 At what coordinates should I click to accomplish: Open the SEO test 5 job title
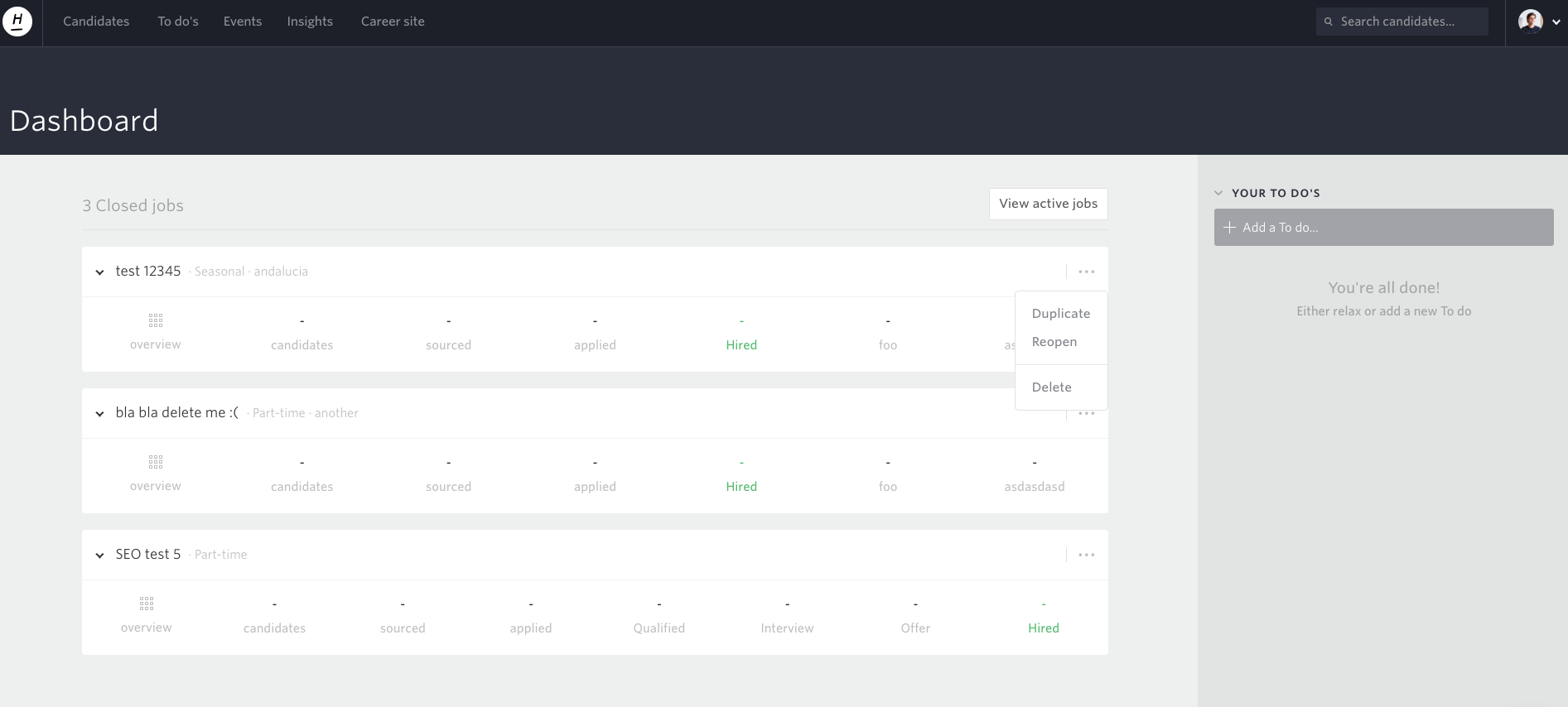pyautogui.click(x=148, y=555)
